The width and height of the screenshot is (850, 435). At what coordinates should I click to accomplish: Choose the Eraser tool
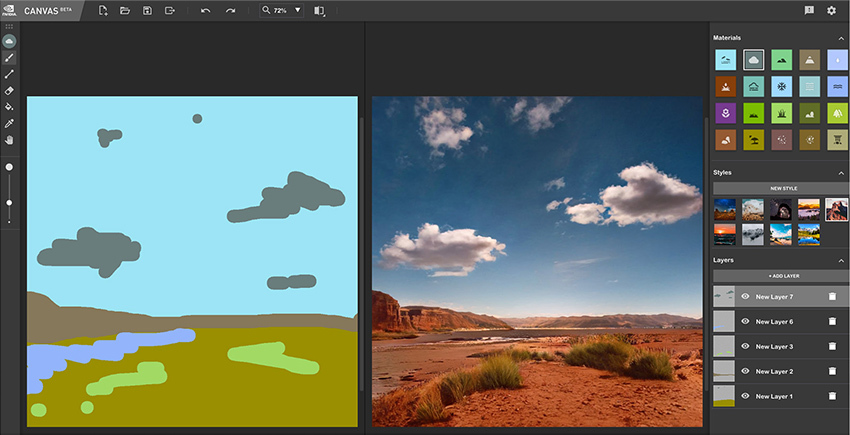9,90
